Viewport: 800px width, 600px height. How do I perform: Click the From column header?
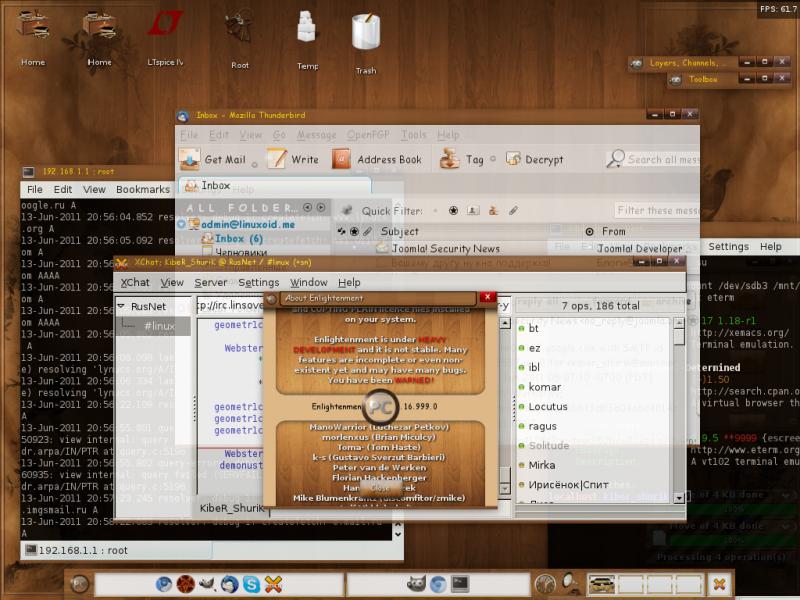(613, 232)
